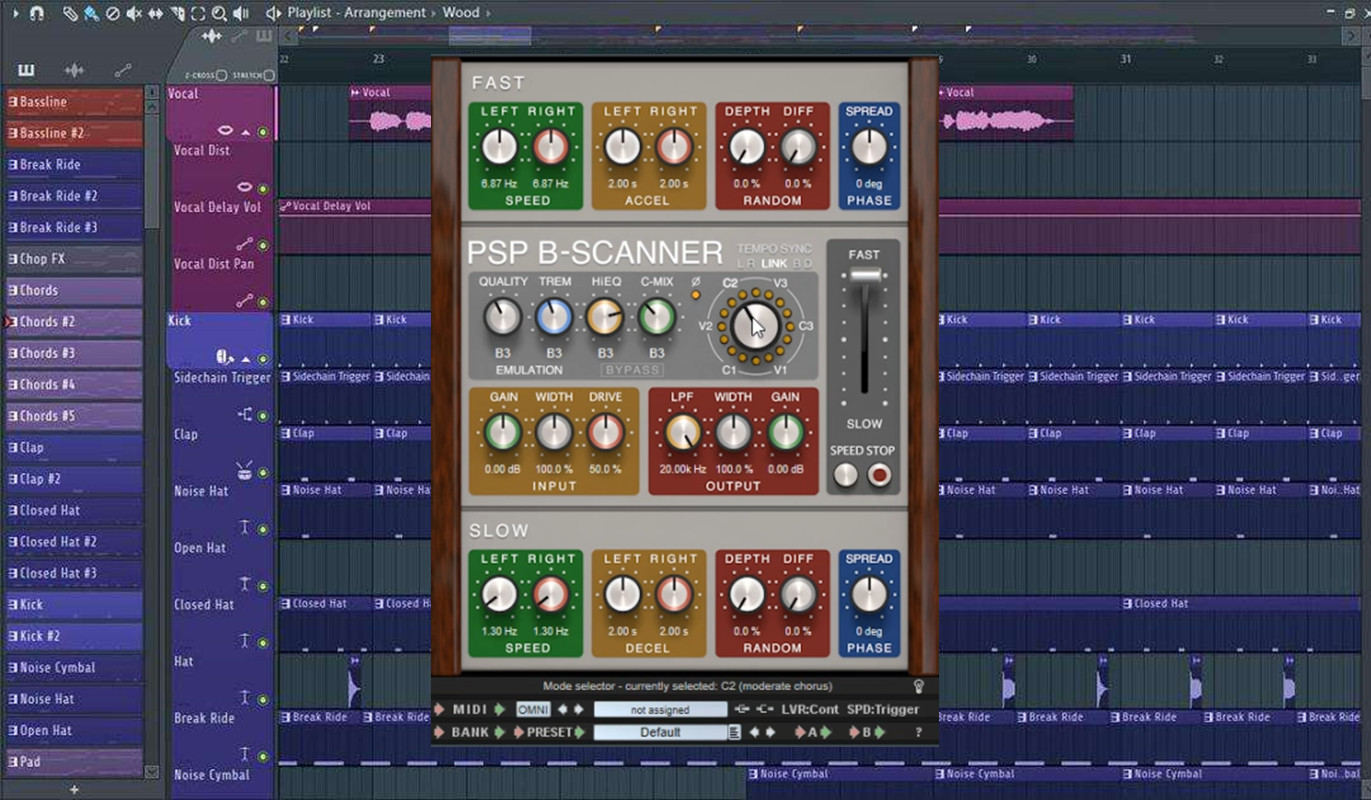Show pattern clips in the picker panel
Image resolution: width=1371 pixels, height=800 pixels.
(26, 70)
